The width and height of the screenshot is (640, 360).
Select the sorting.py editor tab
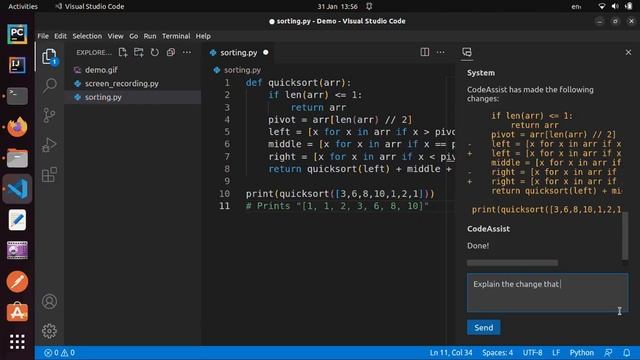pos(239,53)
